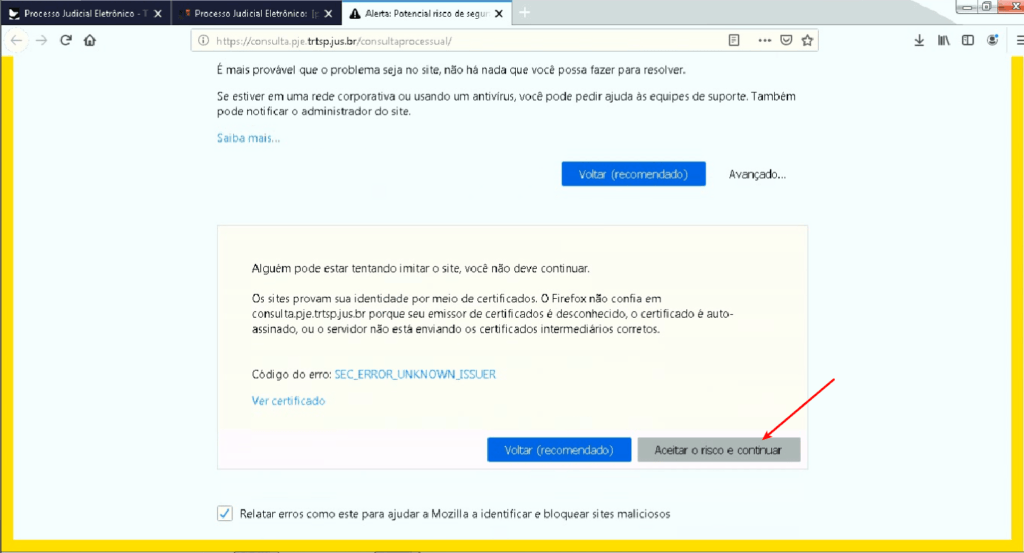The image size is (1024, 553).
Task: Open the library menu
Action: click(944, 40)
